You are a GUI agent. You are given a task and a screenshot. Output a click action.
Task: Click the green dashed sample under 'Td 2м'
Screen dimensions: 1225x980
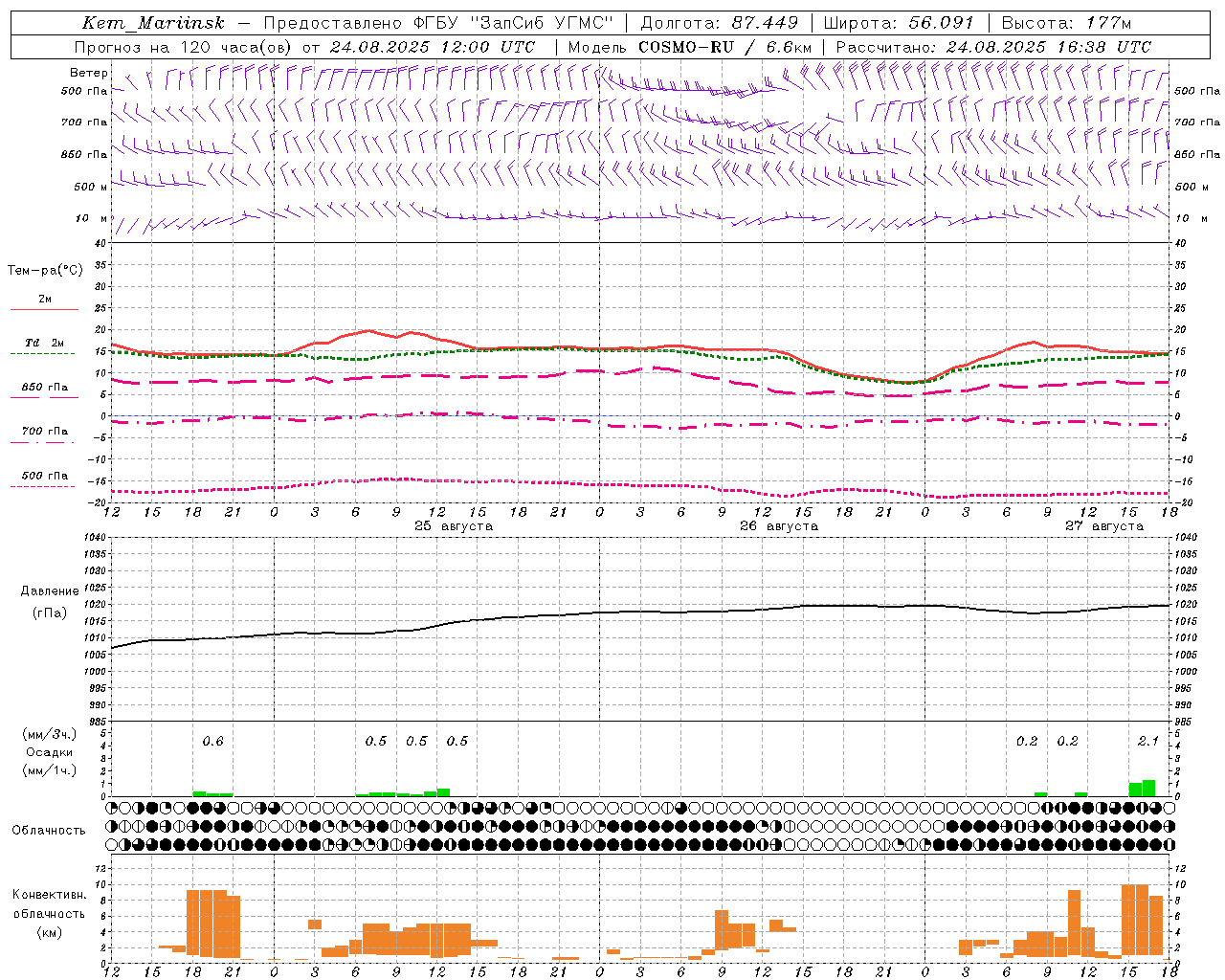click(x=42, y=354)
